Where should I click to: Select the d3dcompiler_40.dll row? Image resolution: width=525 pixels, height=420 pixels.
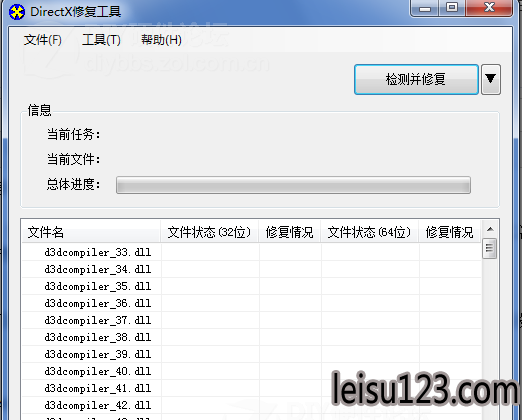(x=251, y=371)
